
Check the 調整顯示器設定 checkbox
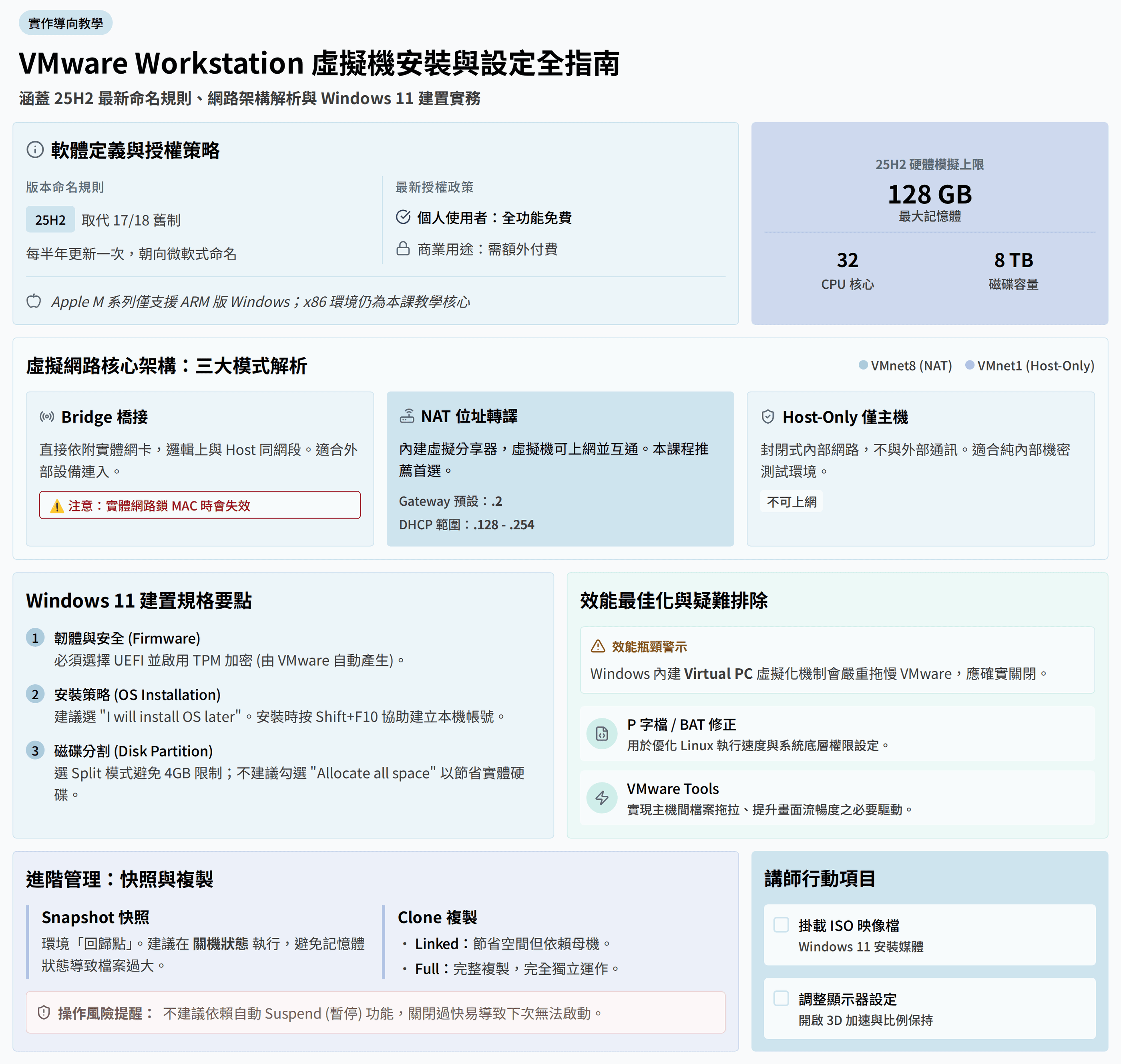click(x=781, y=999)
